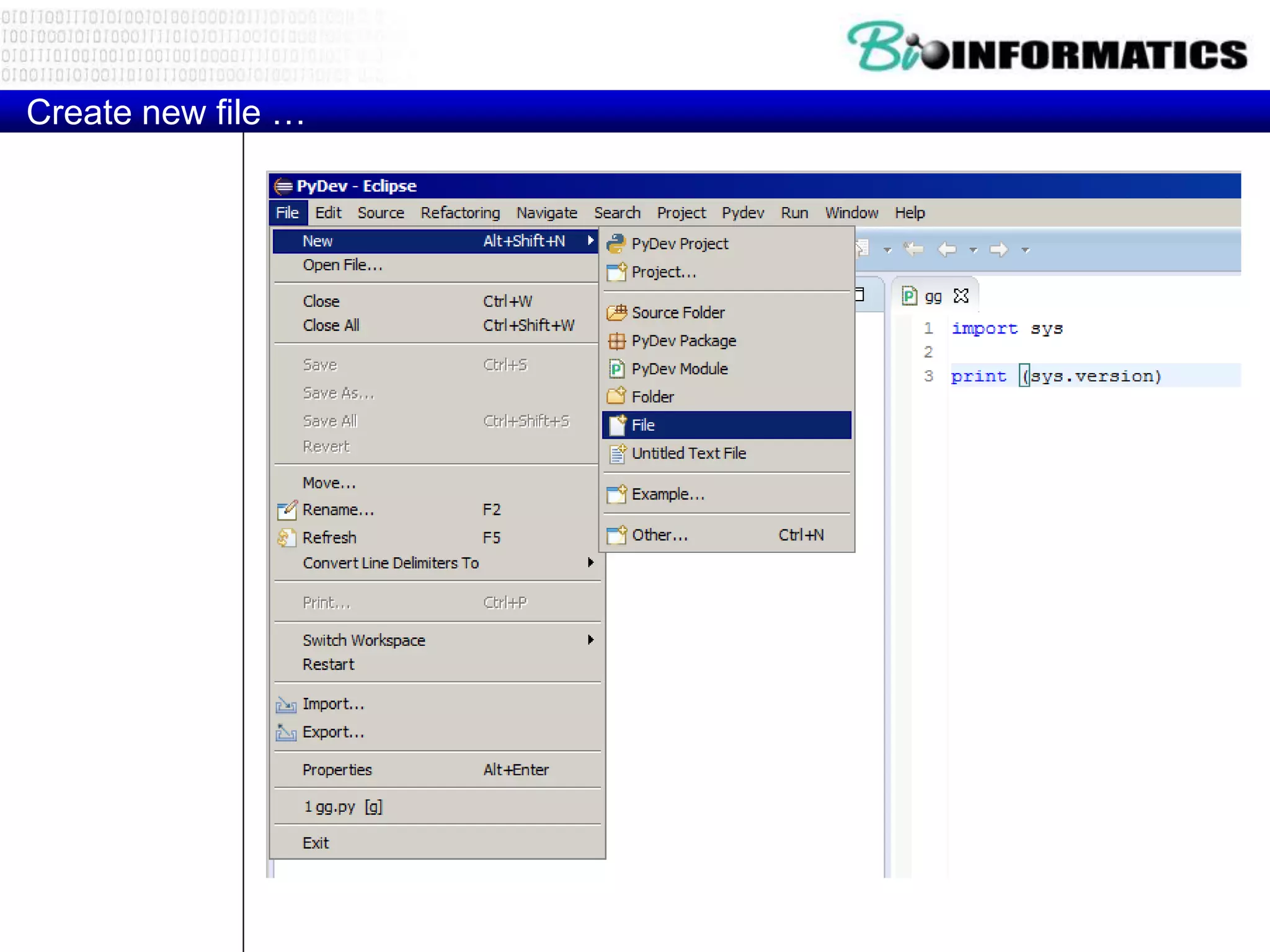Maximize the left view panel
The width and height of the screenshot is (1270, 952).
(859, 294)
